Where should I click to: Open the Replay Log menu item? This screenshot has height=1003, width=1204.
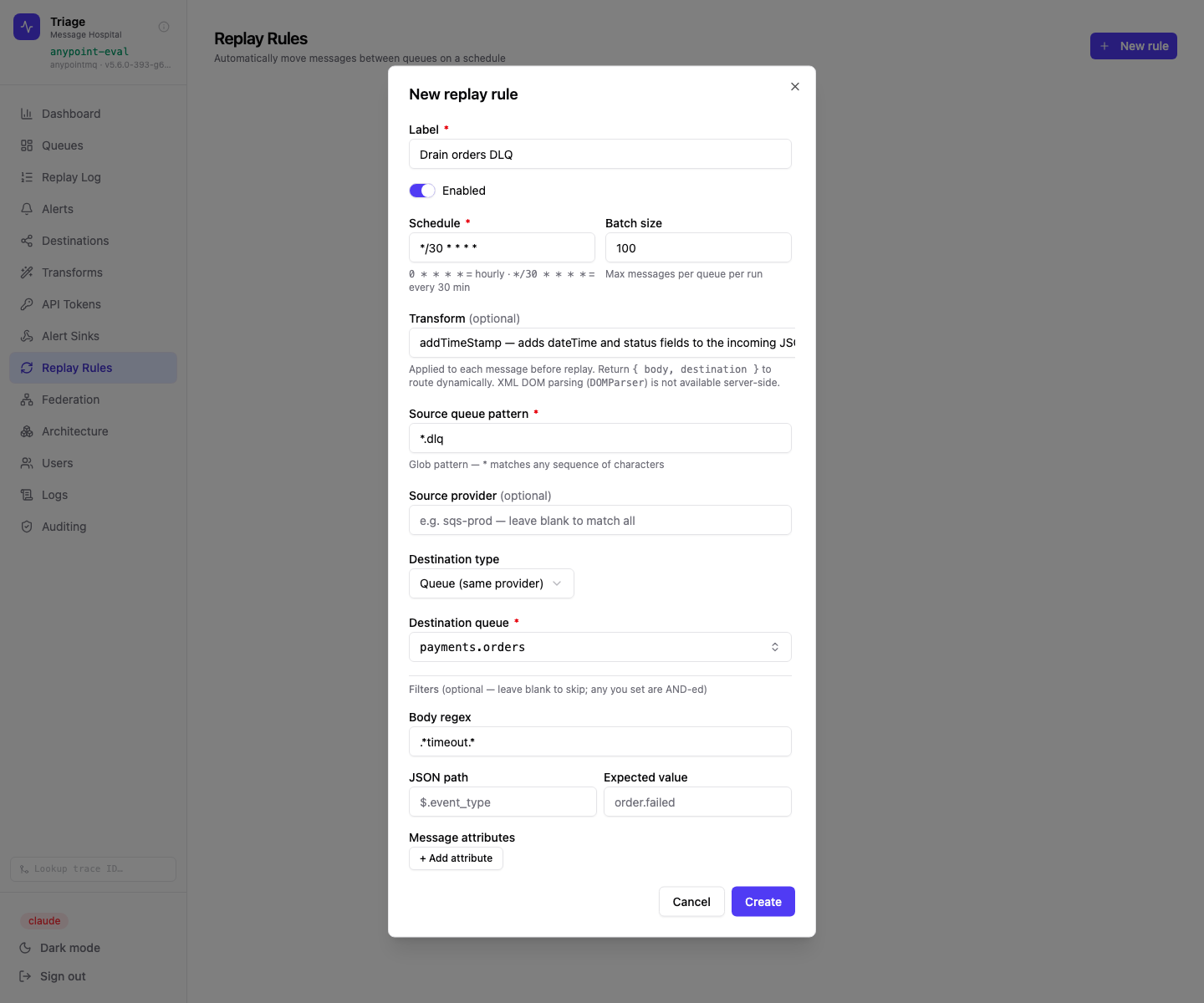point(94,177)
